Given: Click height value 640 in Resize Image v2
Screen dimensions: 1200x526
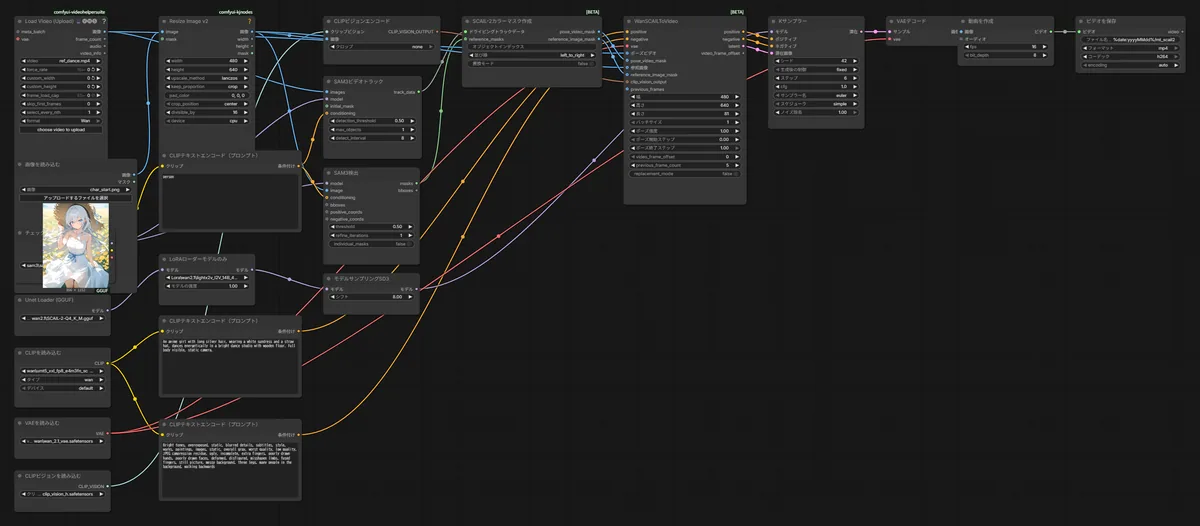Looking at the screenshot, I should 205,69.
